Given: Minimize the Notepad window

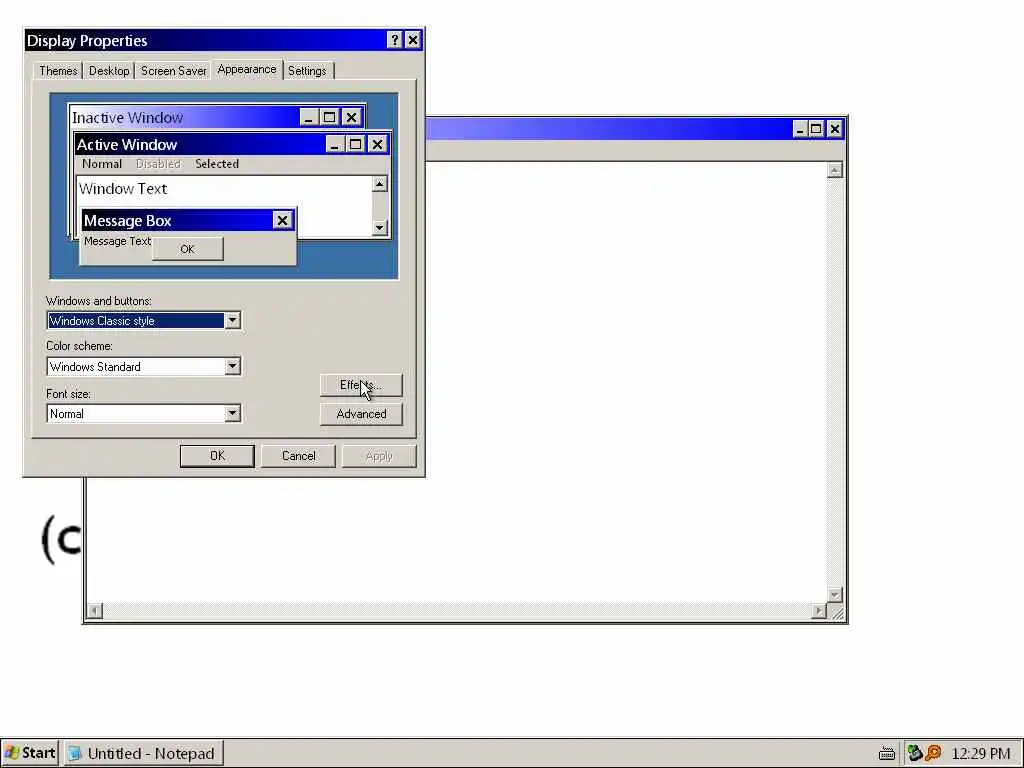Looking at the screenshot, I should pos(800,129).
